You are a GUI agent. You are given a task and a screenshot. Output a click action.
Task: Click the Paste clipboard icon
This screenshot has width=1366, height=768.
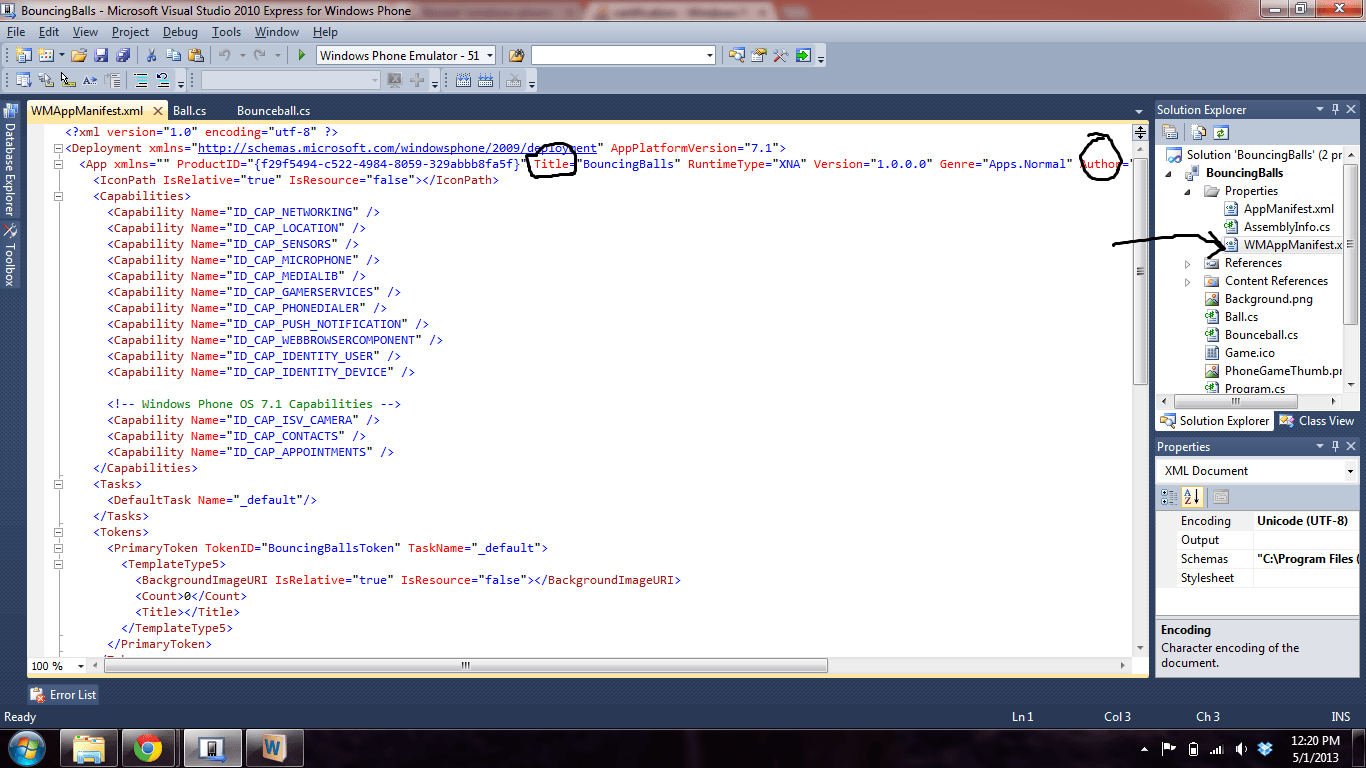pyautogui.click(x=196, y=56)
